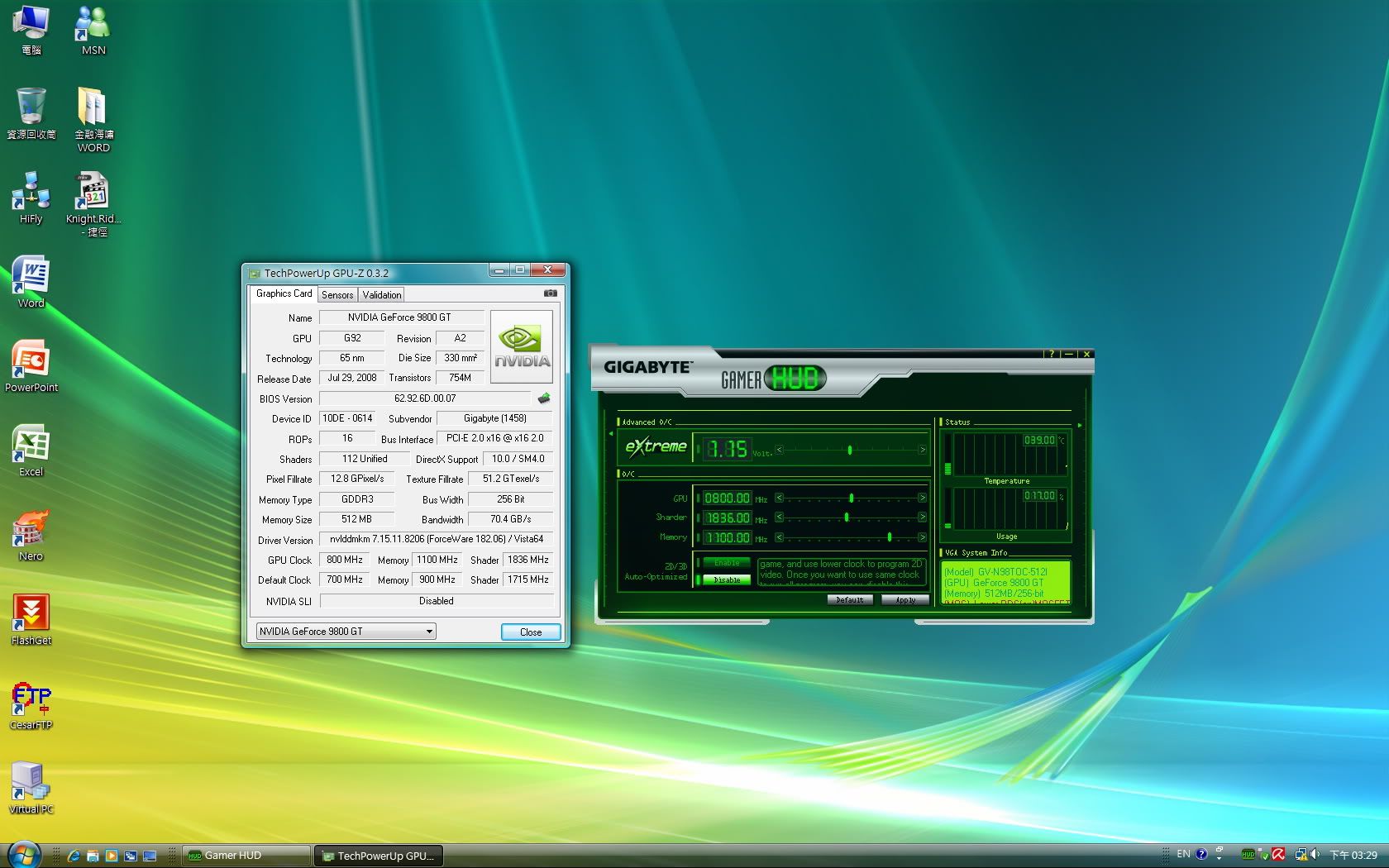Increase Shader clock with right arrow
Viewport: 1389px width, 868px height.
[922, 517]
